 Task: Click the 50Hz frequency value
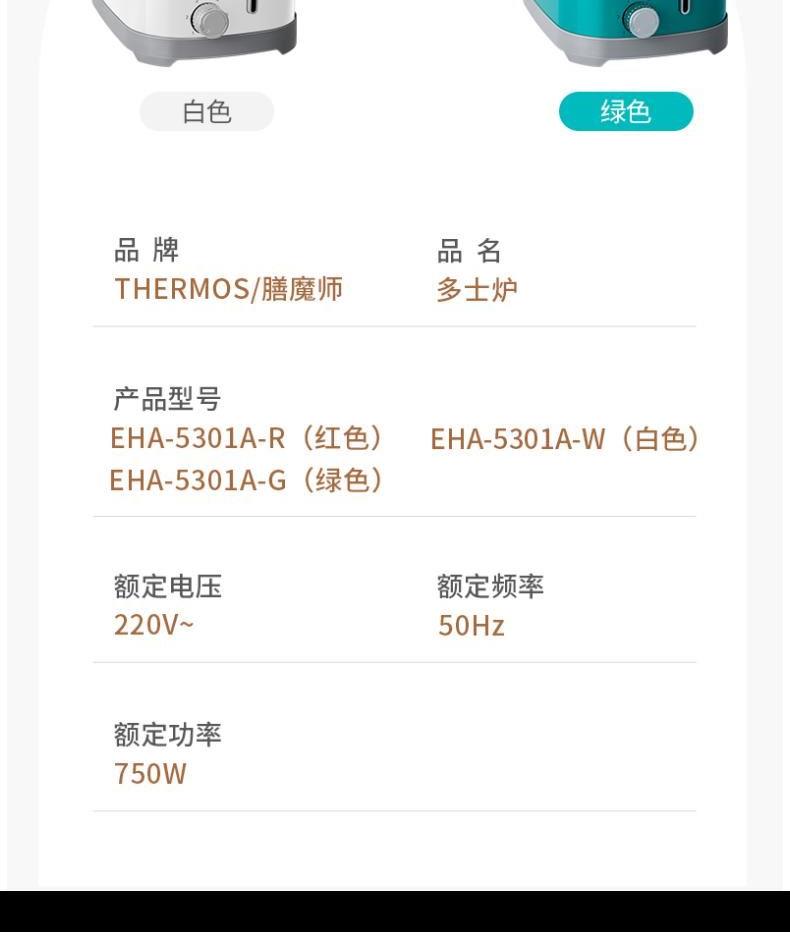[471, 626]
